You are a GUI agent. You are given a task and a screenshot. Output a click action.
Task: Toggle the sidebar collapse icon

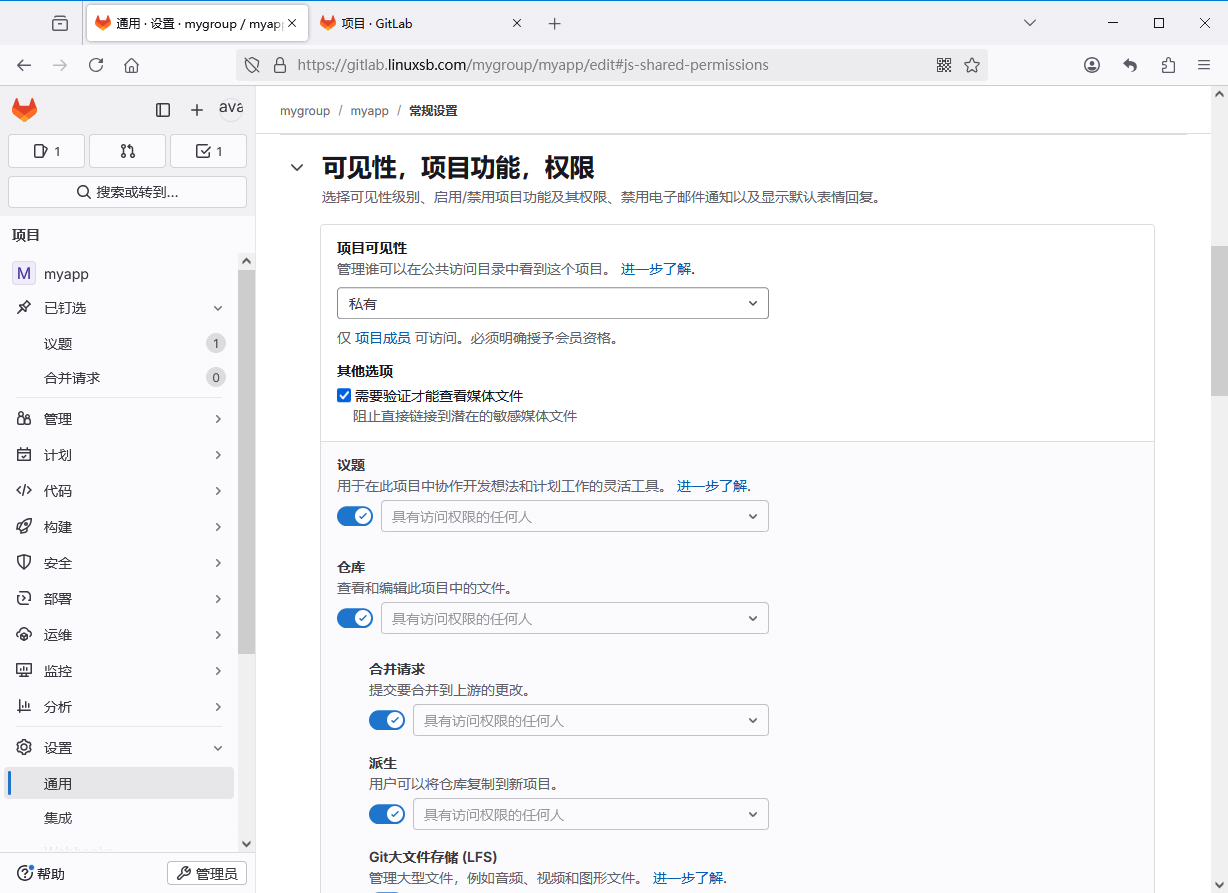pos(163,110)
